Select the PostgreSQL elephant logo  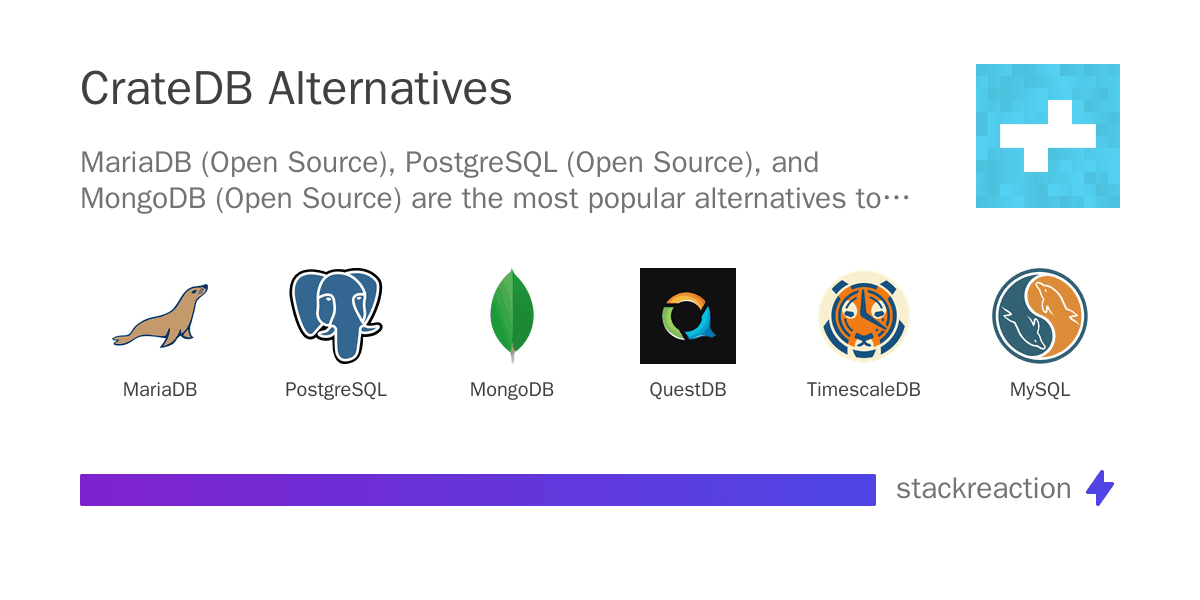point(336,316)
